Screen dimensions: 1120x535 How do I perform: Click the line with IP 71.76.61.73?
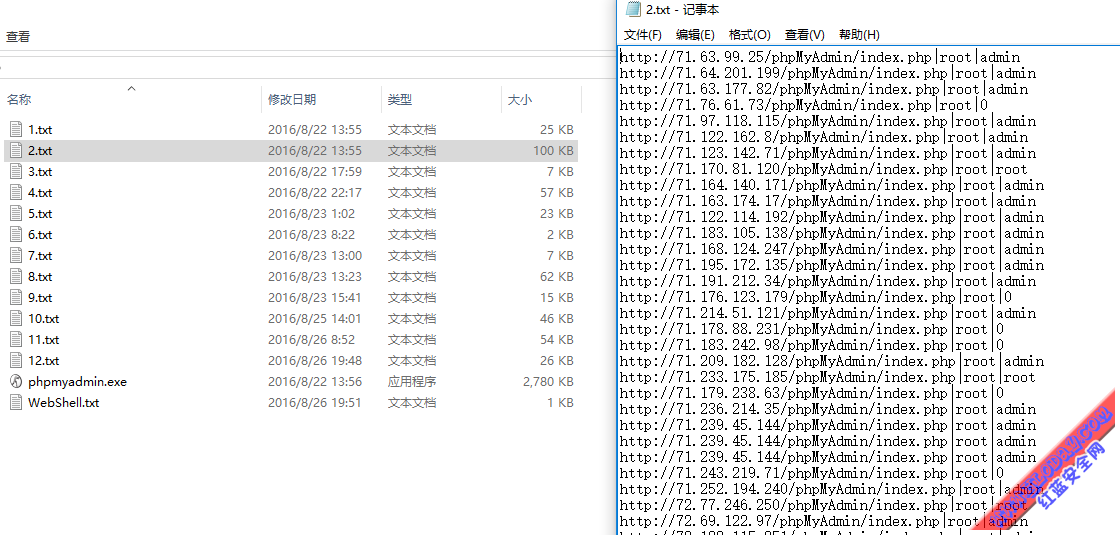(804, 105)
